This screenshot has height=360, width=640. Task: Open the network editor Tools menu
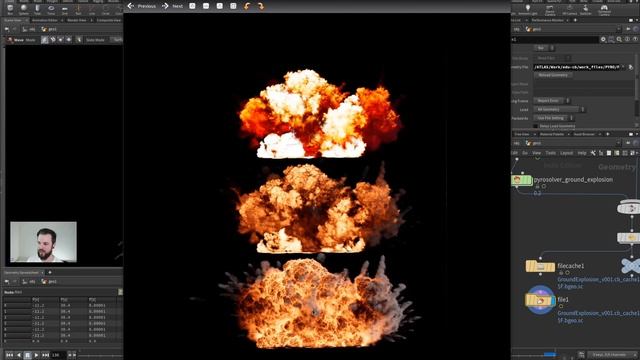click(551, 153)
